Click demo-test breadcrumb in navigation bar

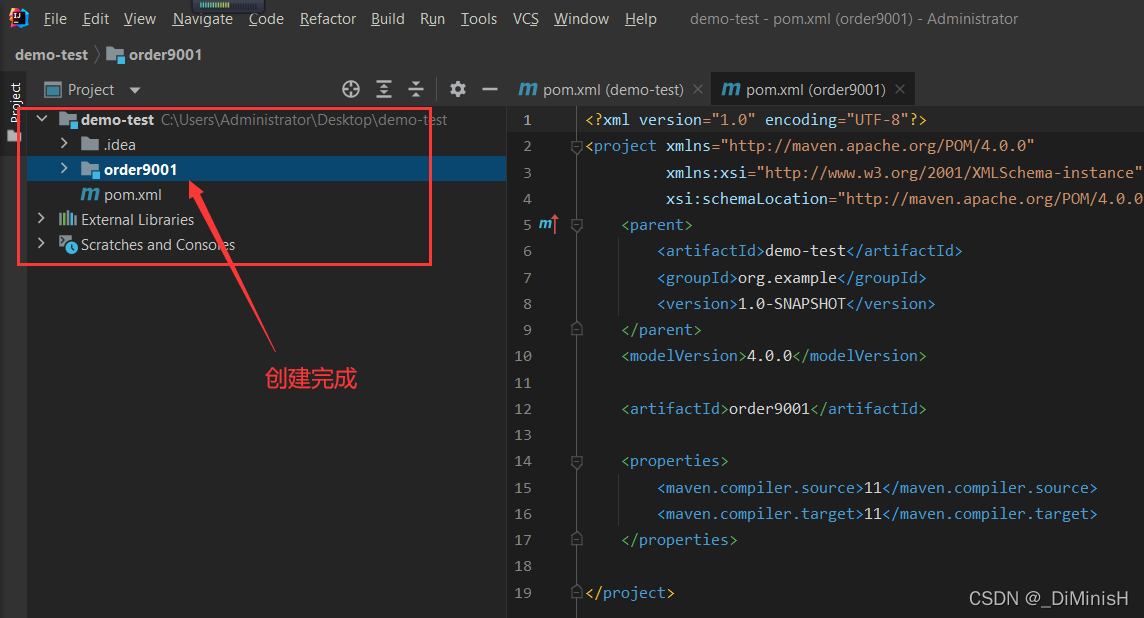(x=51, y=55)
